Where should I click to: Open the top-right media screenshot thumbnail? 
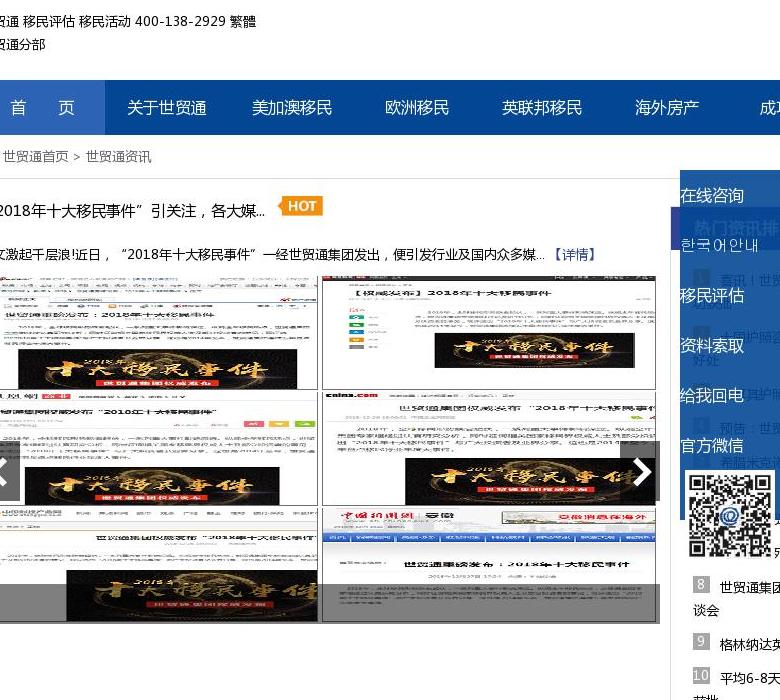[489, 332]
